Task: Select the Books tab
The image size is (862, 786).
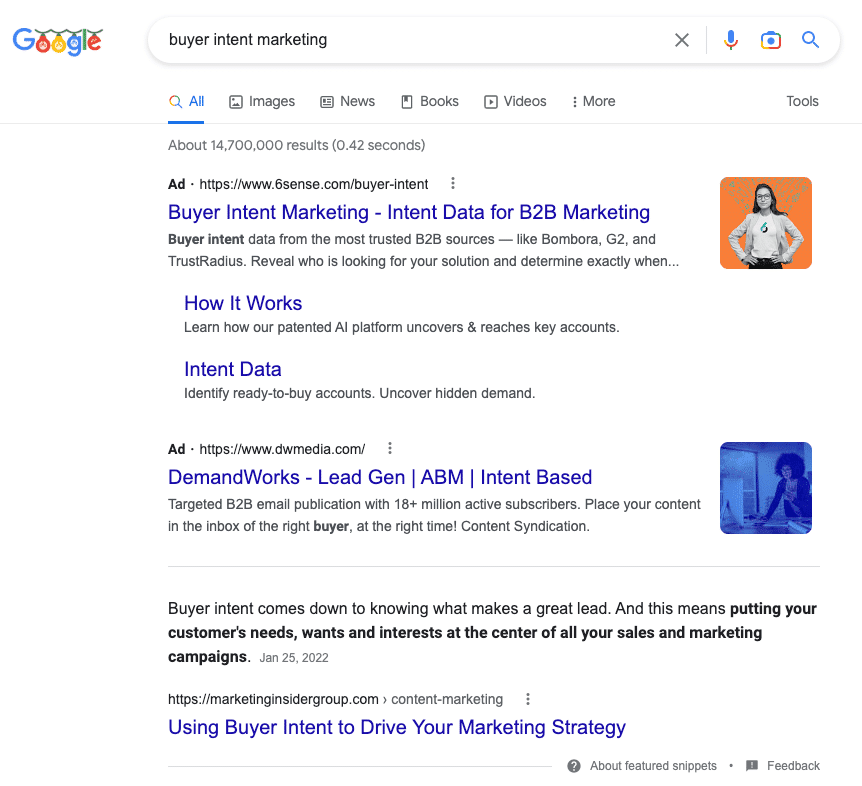Action: [429, 101]
